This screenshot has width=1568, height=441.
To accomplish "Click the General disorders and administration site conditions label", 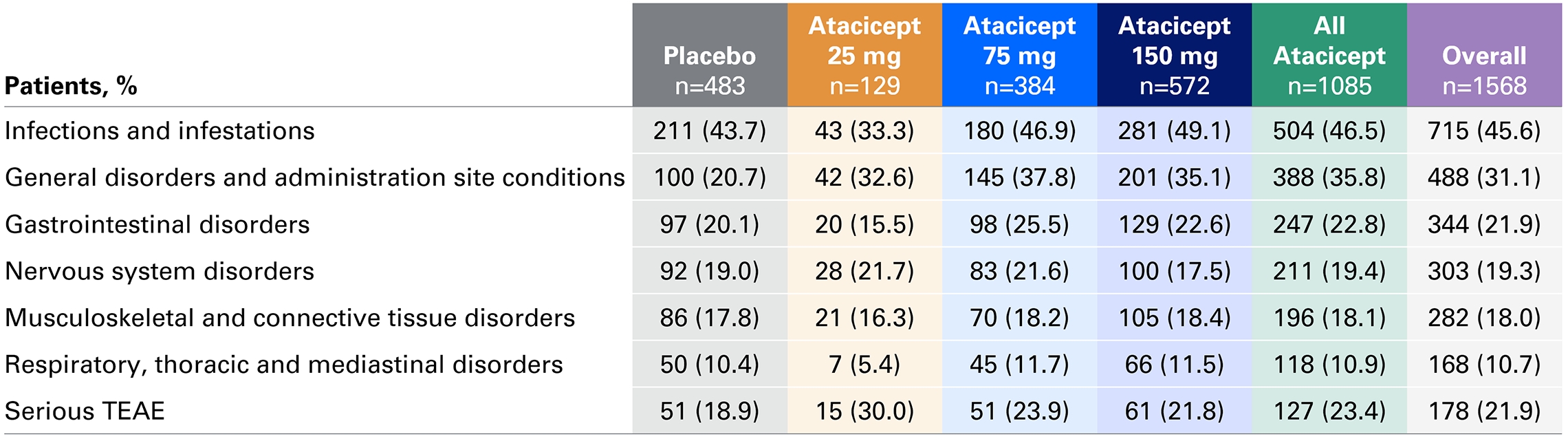I will pos(314,178).
